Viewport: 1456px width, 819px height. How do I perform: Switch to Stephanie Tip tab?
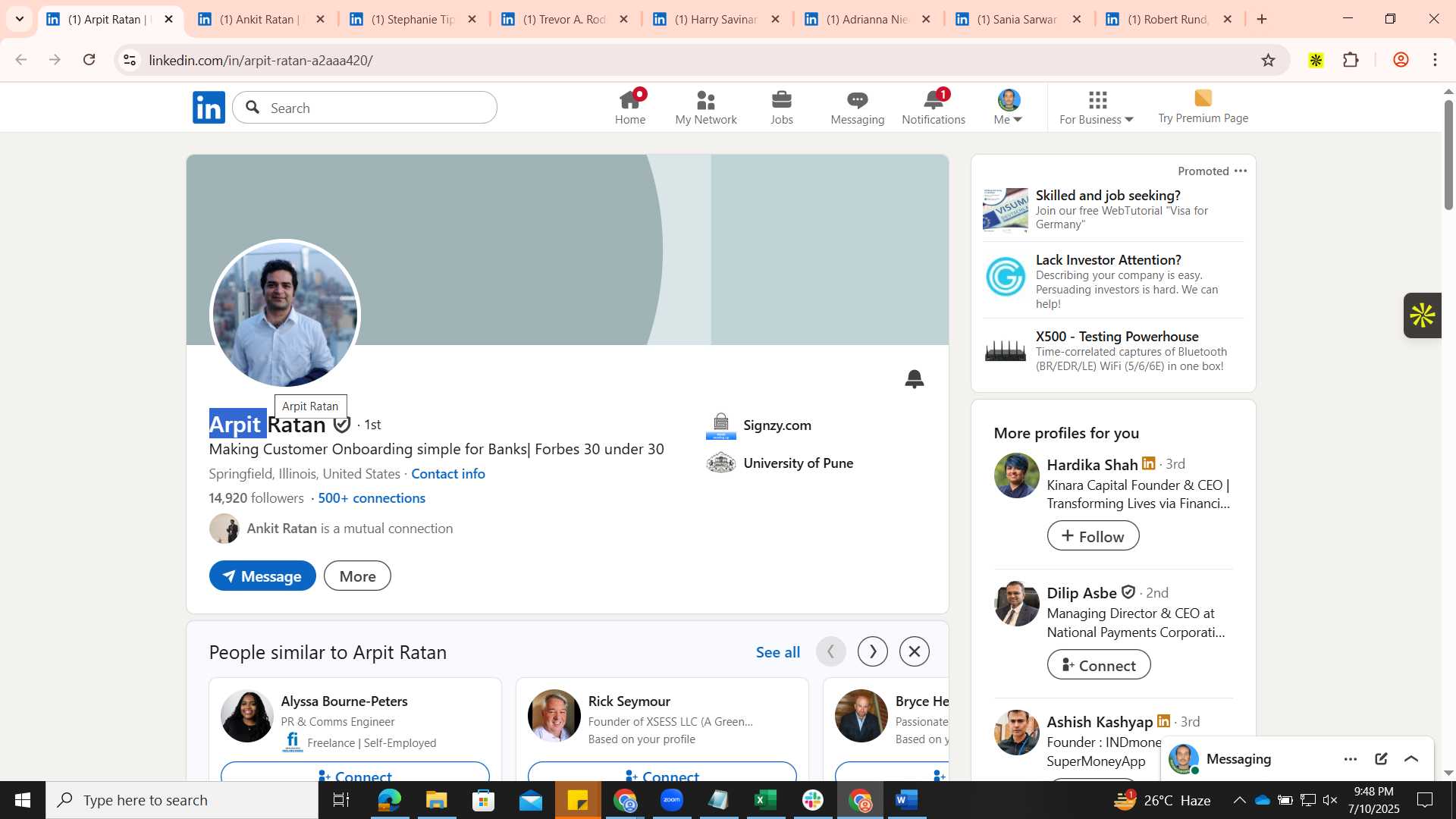[413, 20]
